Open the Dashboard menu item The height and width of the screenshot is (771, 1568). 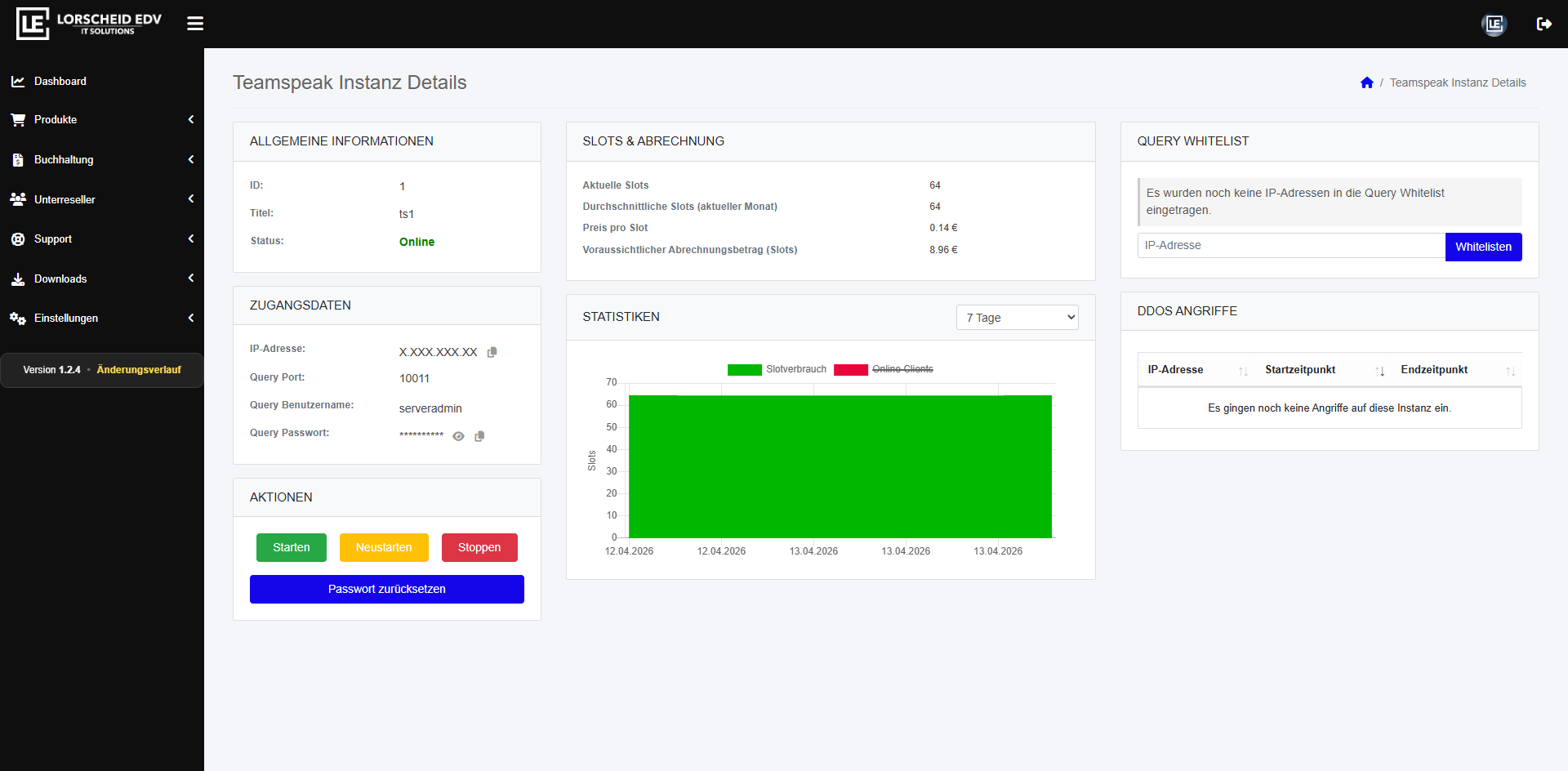pyautogui.click(x=102, y=81)
